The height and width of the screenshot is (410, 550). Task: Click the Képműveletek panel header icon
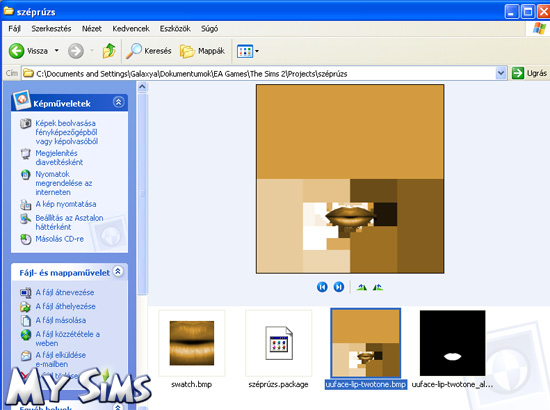click(21, 100)
